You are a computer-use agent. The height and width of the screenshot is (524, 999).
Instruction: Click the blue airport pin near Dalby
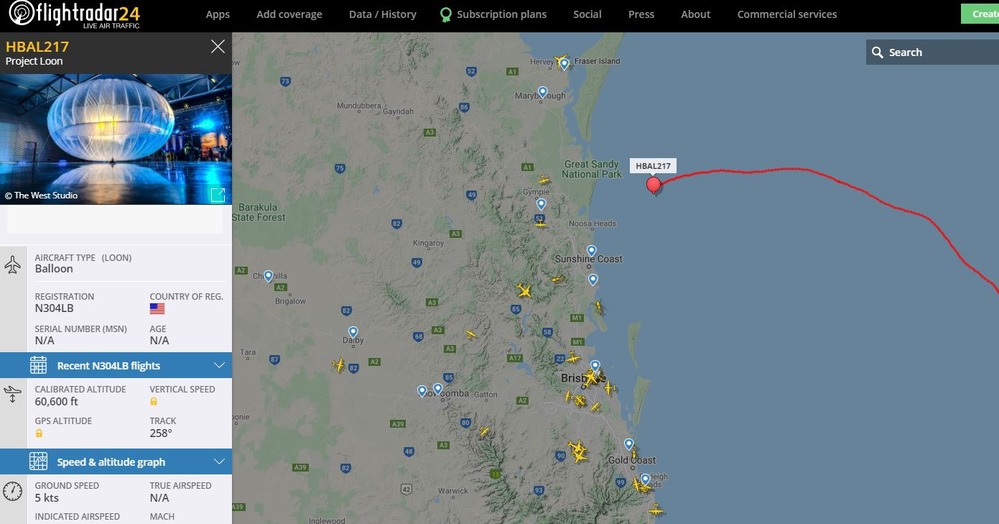click(x=353, y=332)
